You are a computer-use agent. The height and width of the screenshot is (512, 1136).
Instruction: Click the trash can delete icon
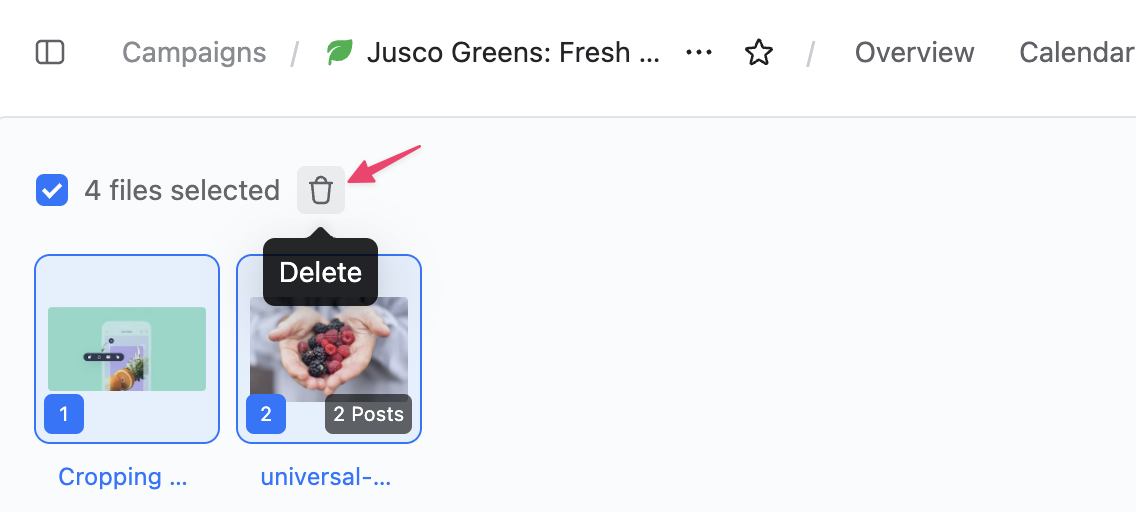click(x=321, y=190)
